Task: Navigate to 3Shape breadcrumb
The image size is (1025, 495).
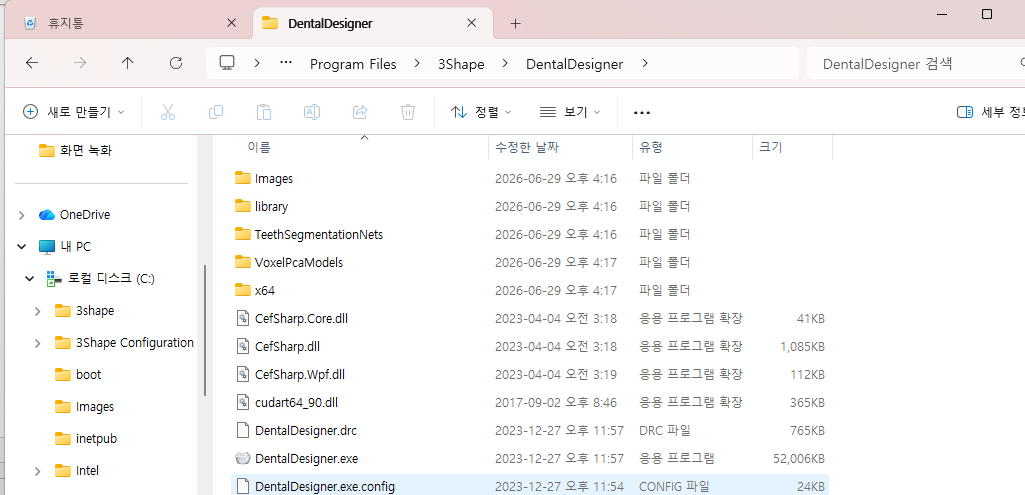Action: pyautogui.click(x=461, y=64)
